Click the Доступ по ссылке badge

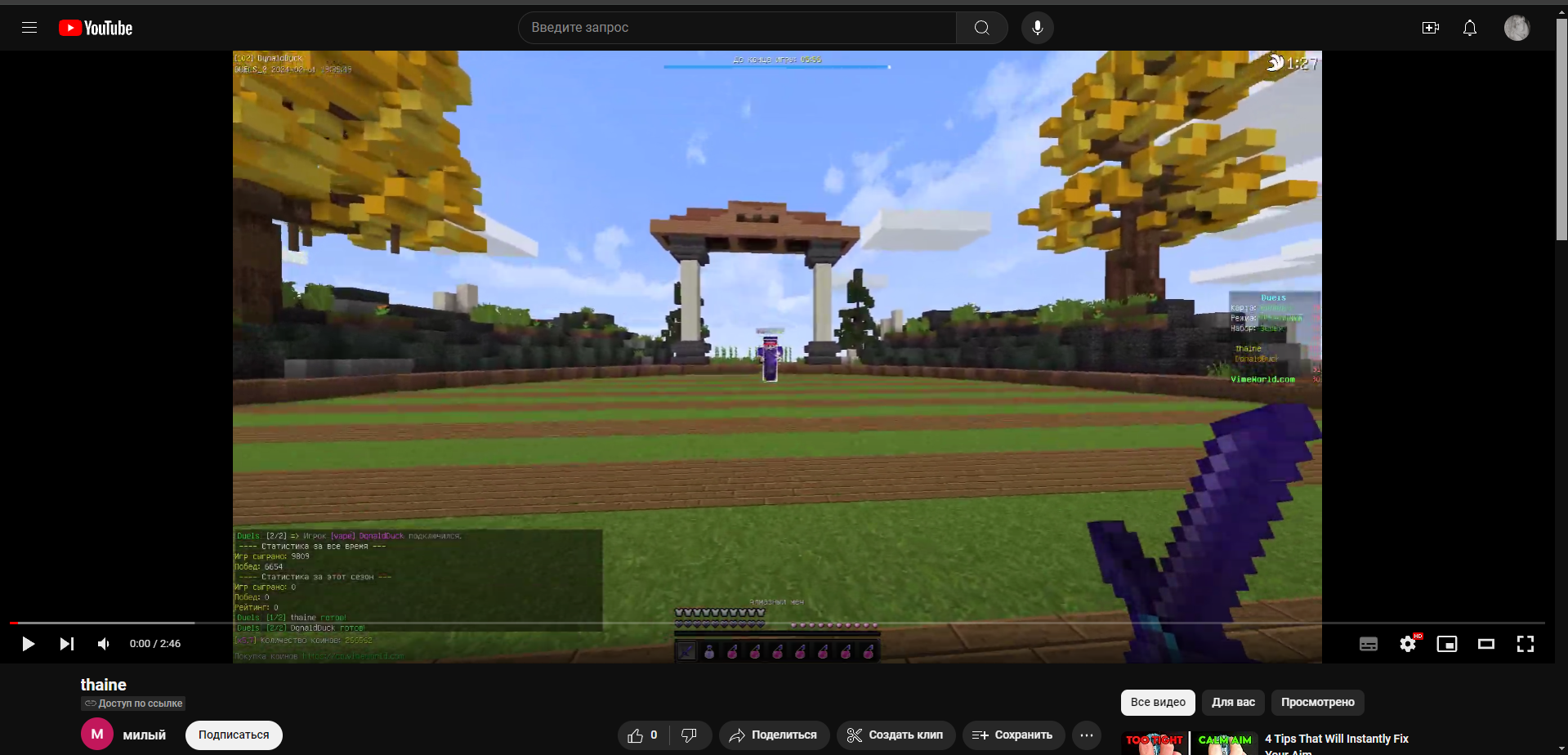point(133,704)
